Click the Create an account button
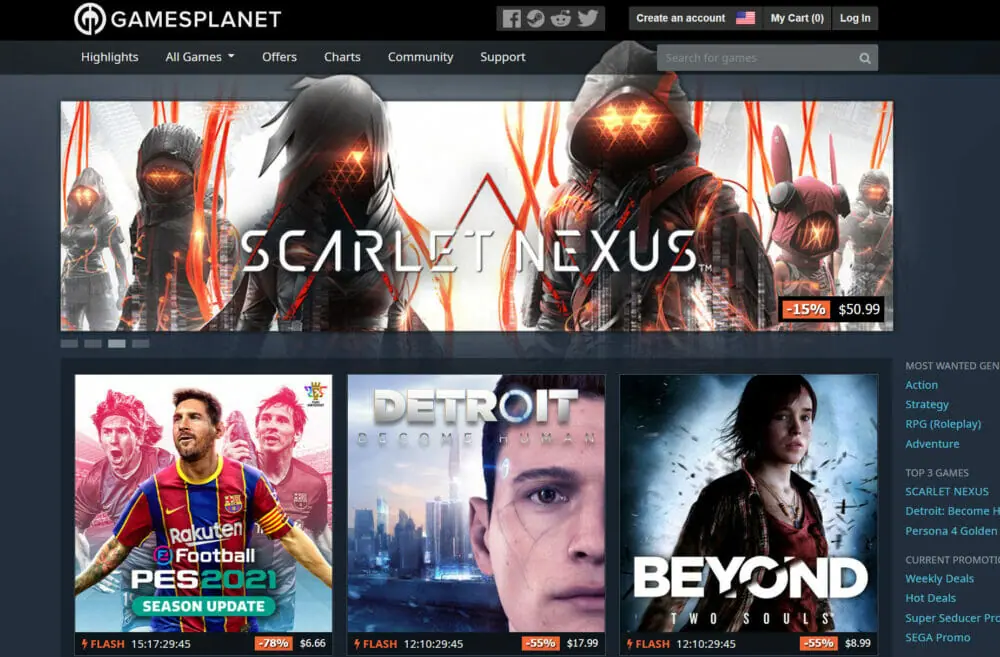This screenshot has width=1000, height=657. click(x=680, y=18)
